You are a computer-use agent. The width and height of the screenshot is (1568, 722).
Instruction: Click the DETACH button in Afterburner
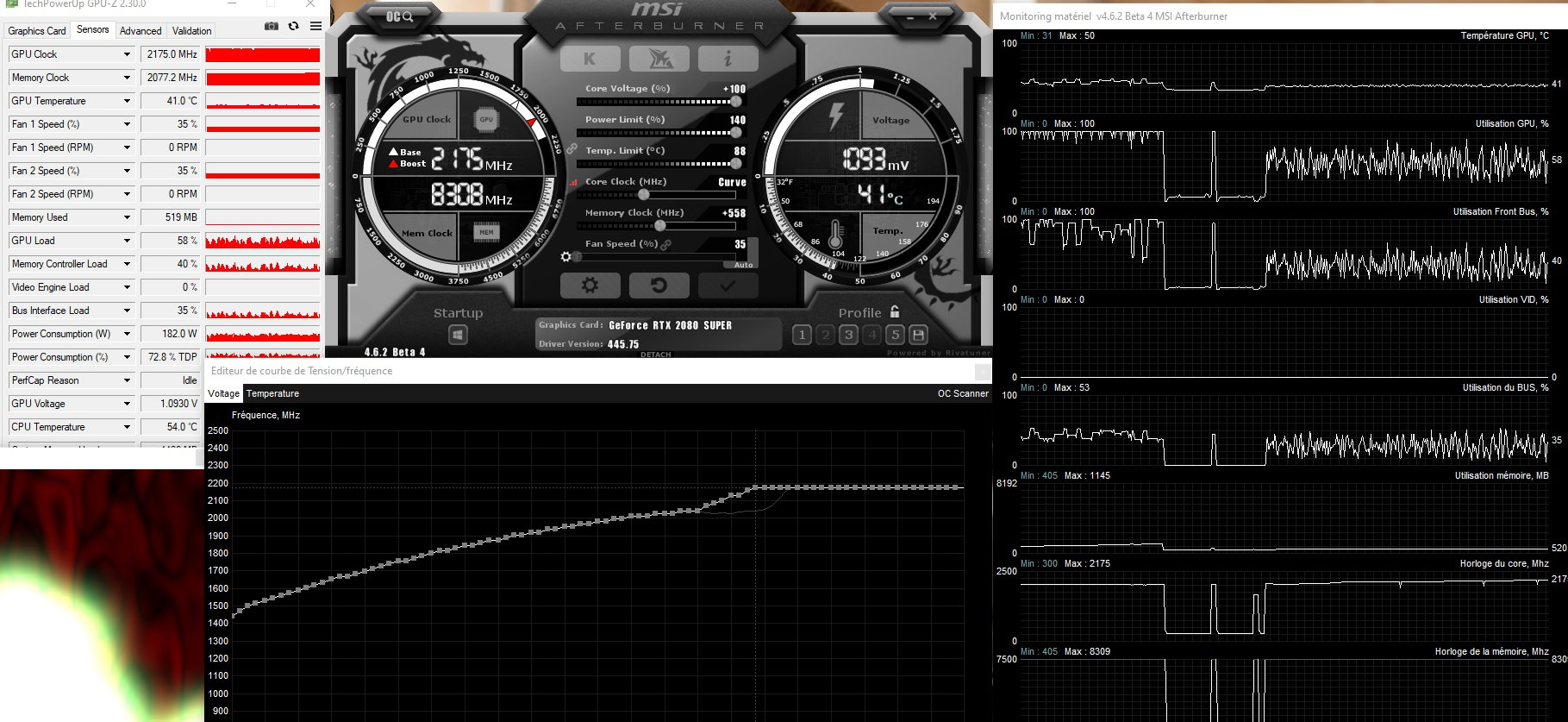(656, 355)
